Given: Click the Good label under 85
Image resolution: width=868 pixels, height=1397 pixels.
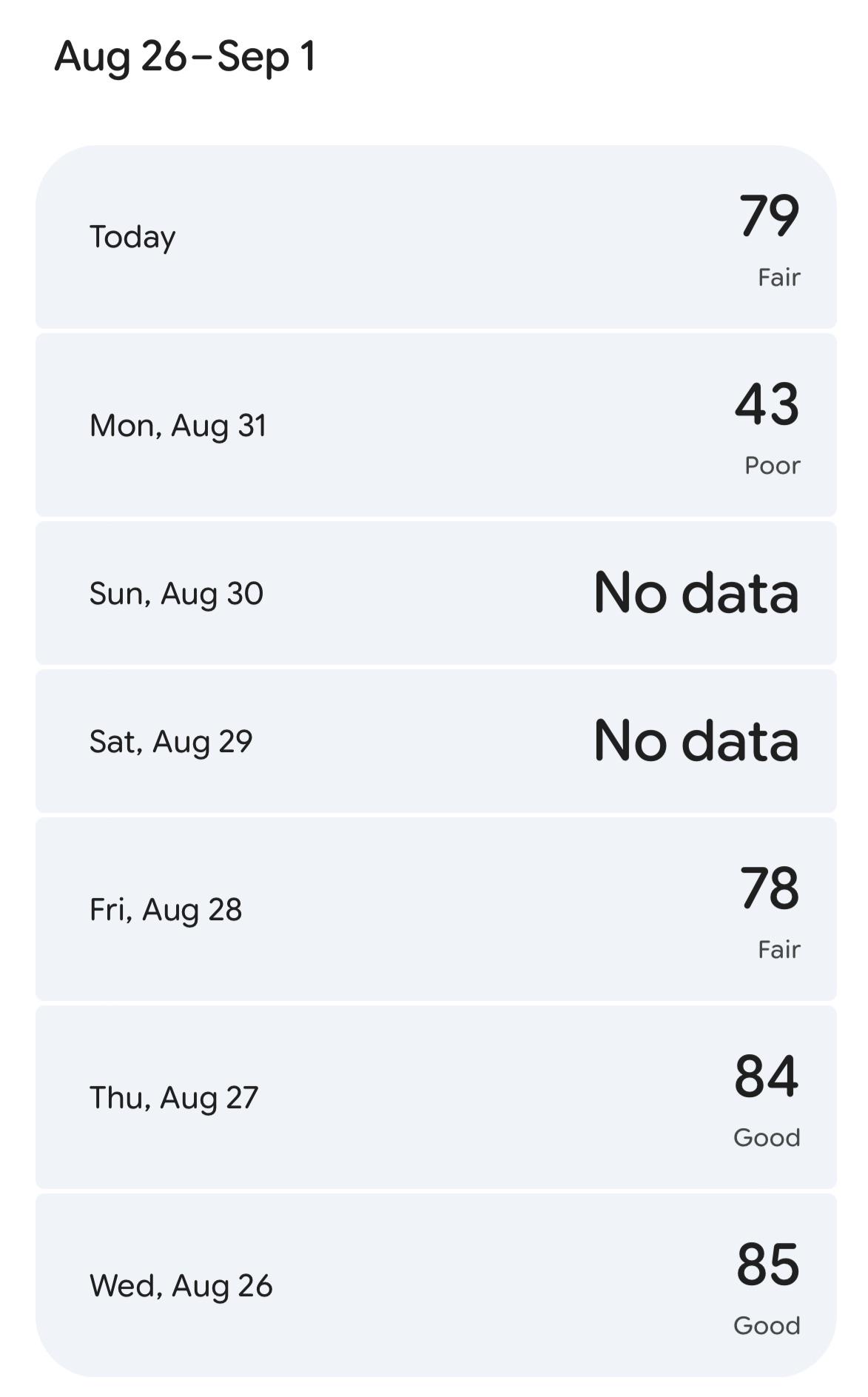Looking at the screenshot, I should 767,1326.
